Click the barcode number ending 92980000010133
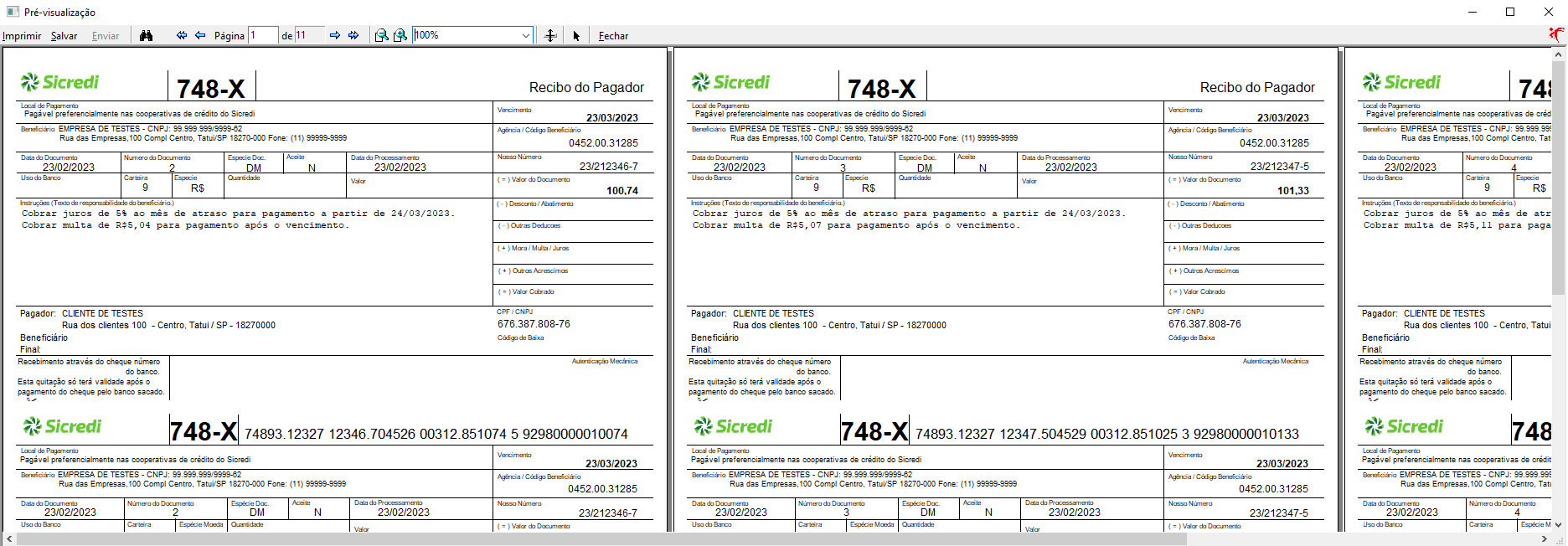Screen dimensions: 1568x546 1107,434
